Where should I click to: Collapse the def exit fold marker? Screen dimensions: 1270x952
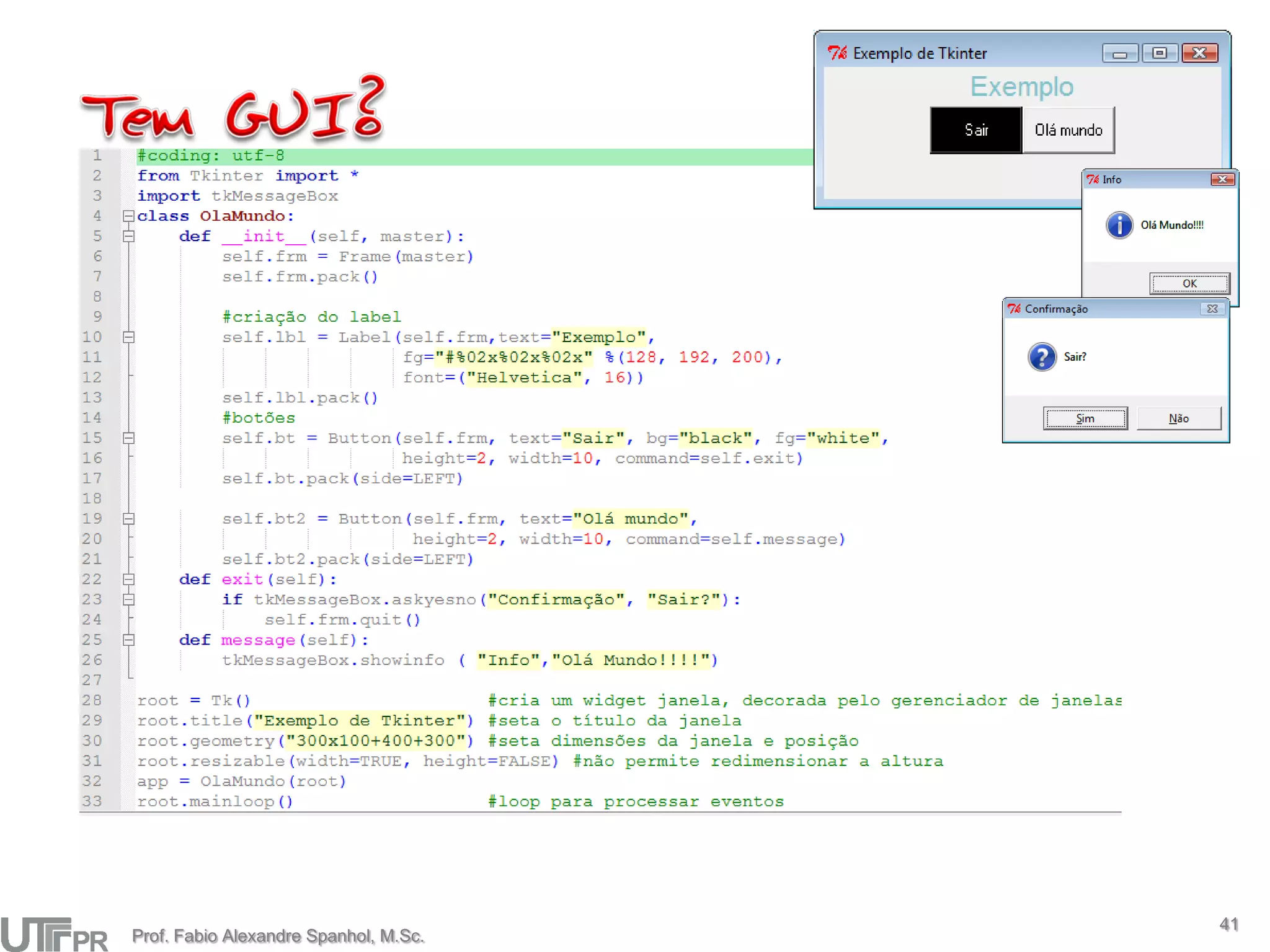(128, 580)
